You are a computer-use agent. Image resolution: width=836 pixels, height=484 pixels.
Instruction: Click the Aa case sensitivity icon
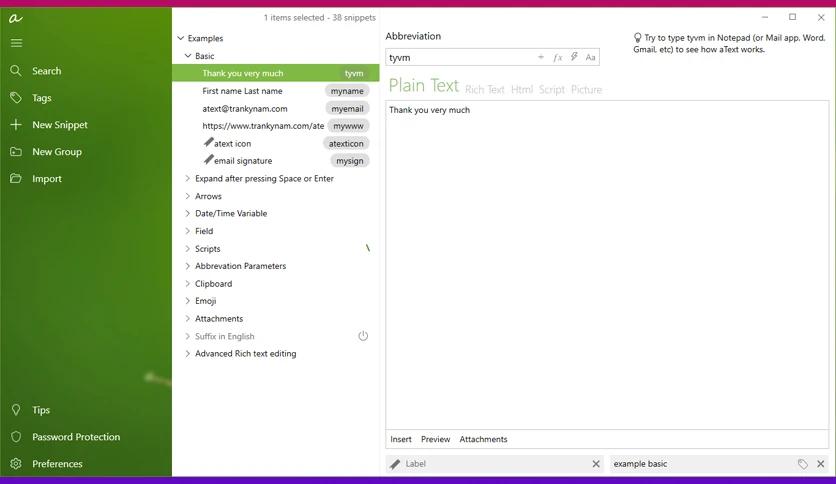point(590,57)
